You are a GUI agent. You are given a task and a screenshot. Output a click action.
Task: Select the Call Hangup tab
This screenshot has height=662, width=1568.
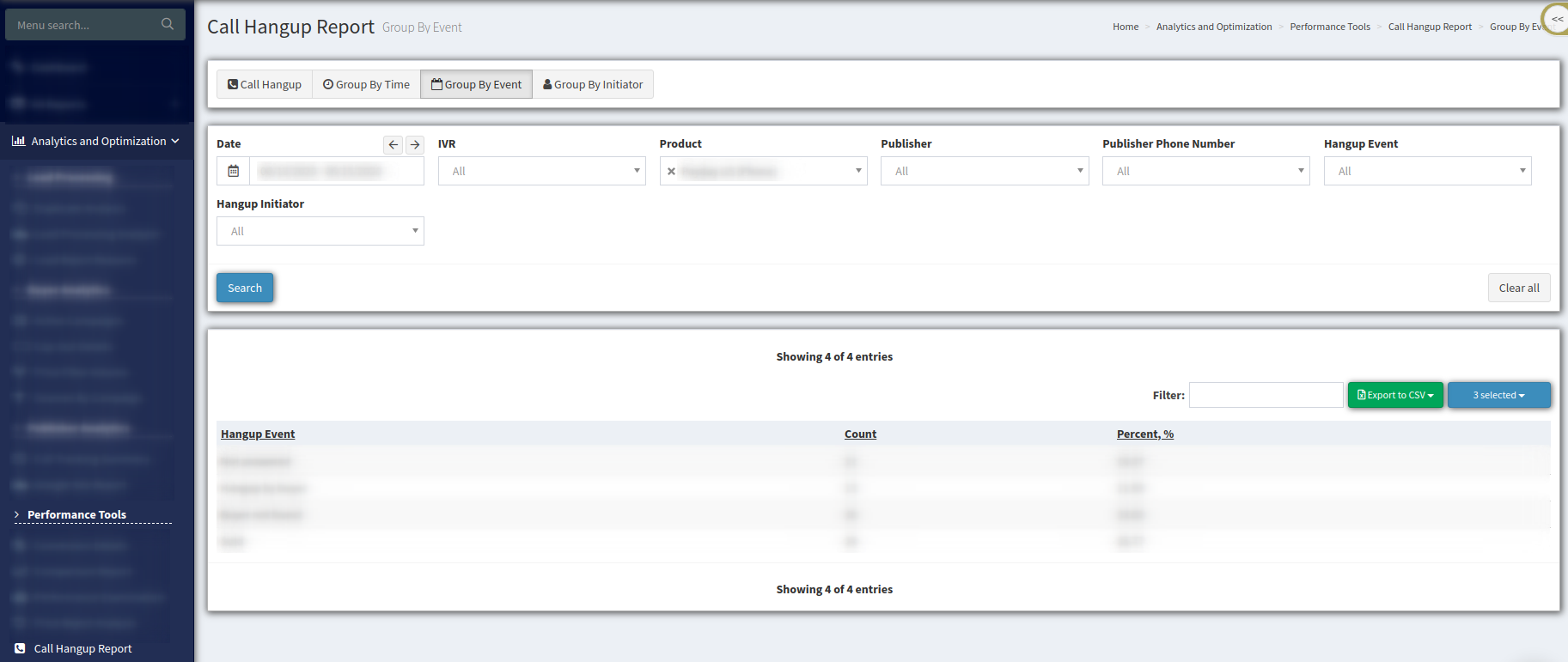pos(265,84)
